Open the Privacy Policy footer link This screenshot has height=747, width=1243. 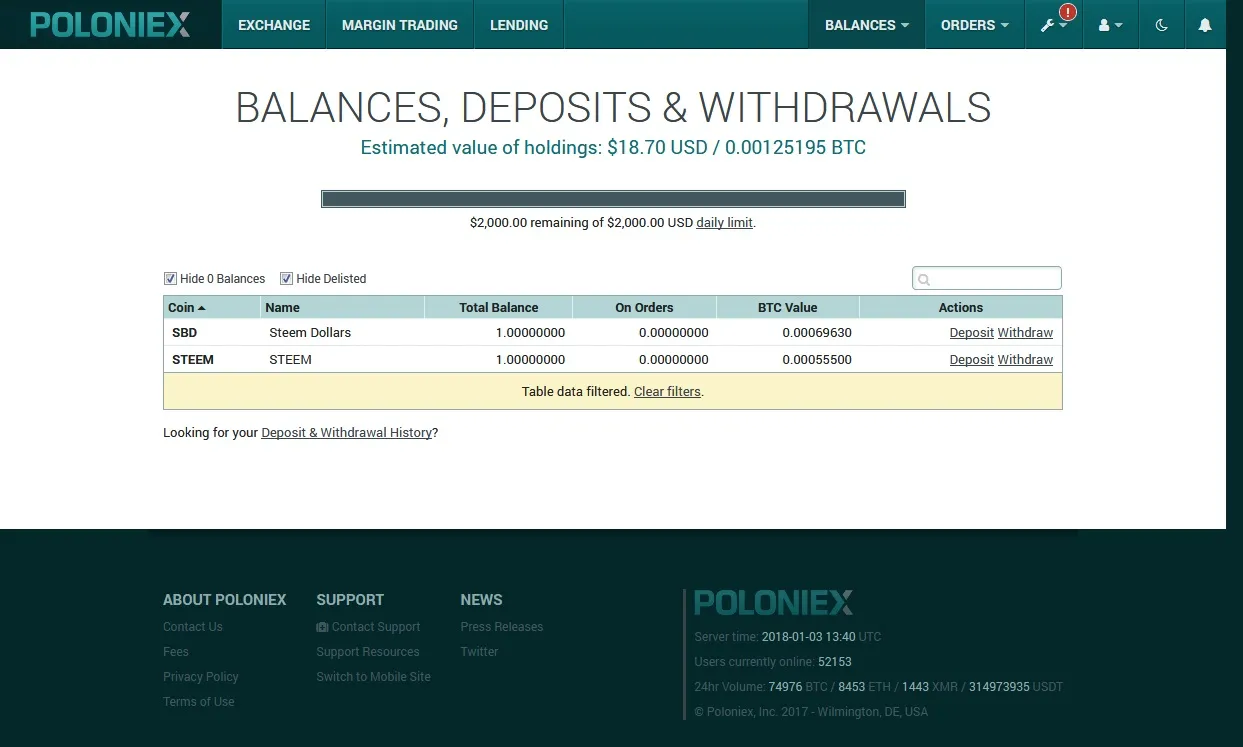(201, 677)
